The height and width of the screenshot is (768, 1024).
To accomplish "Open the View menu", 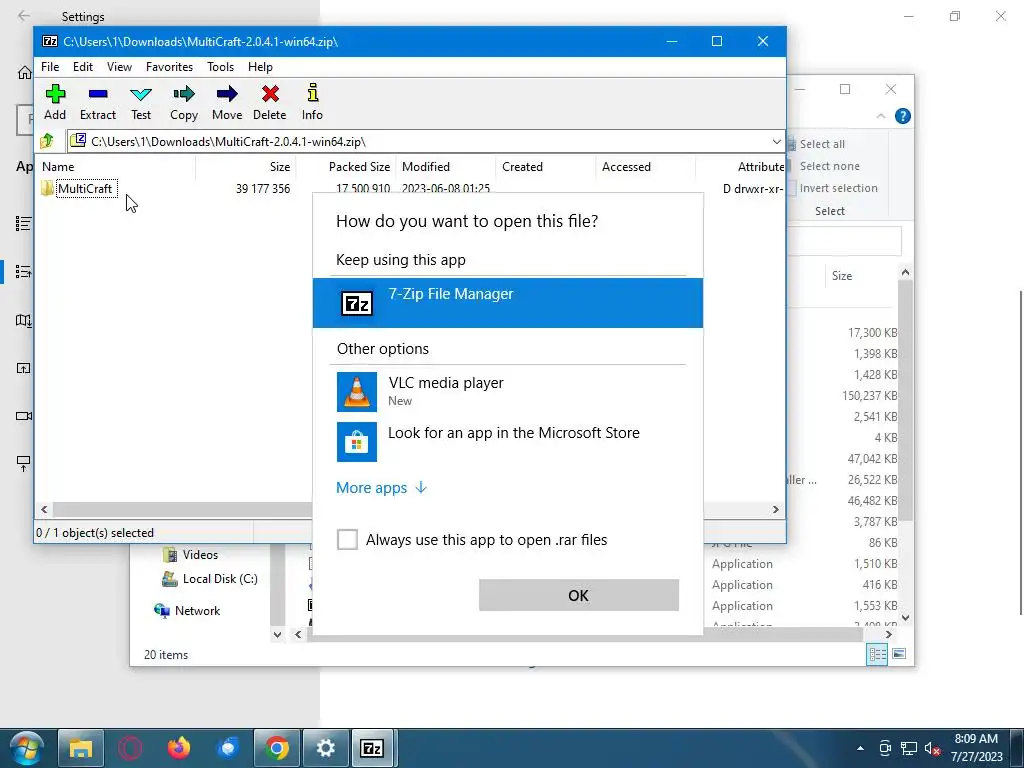I will point(120,67).
